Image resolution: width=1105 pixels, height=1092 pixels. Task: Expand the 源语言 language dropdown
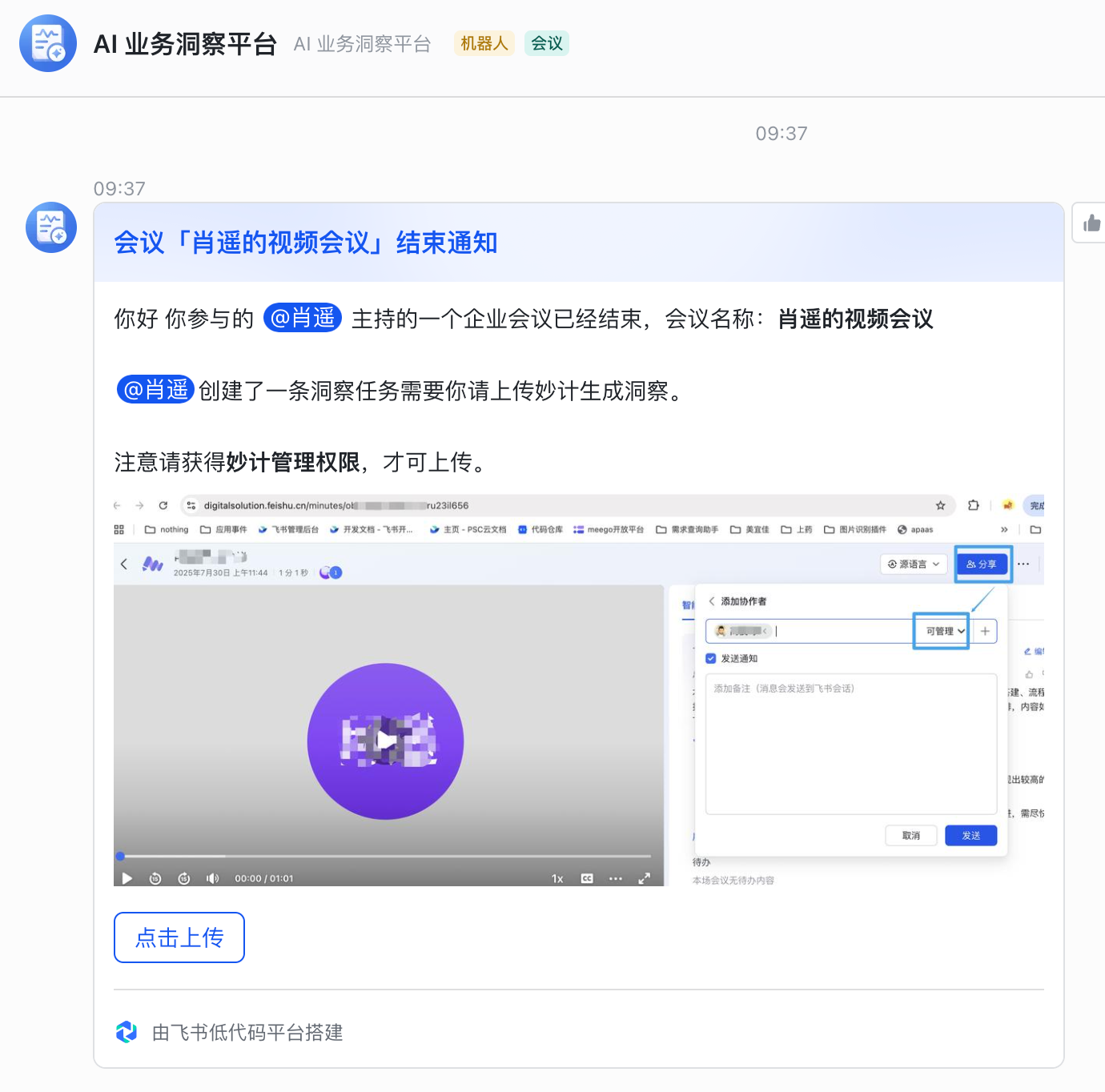point(914,564)
